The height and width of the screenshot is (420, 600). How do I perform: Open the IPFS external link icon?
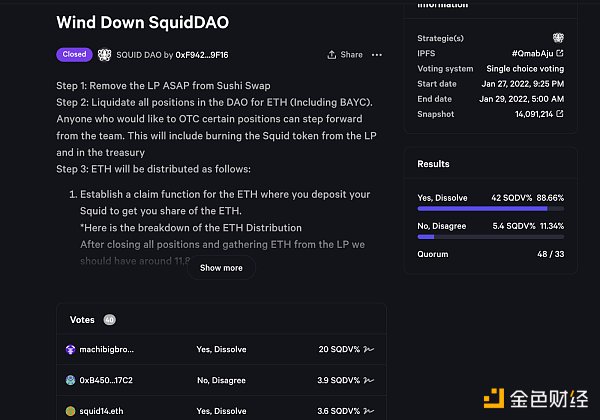tap(560, 53)
